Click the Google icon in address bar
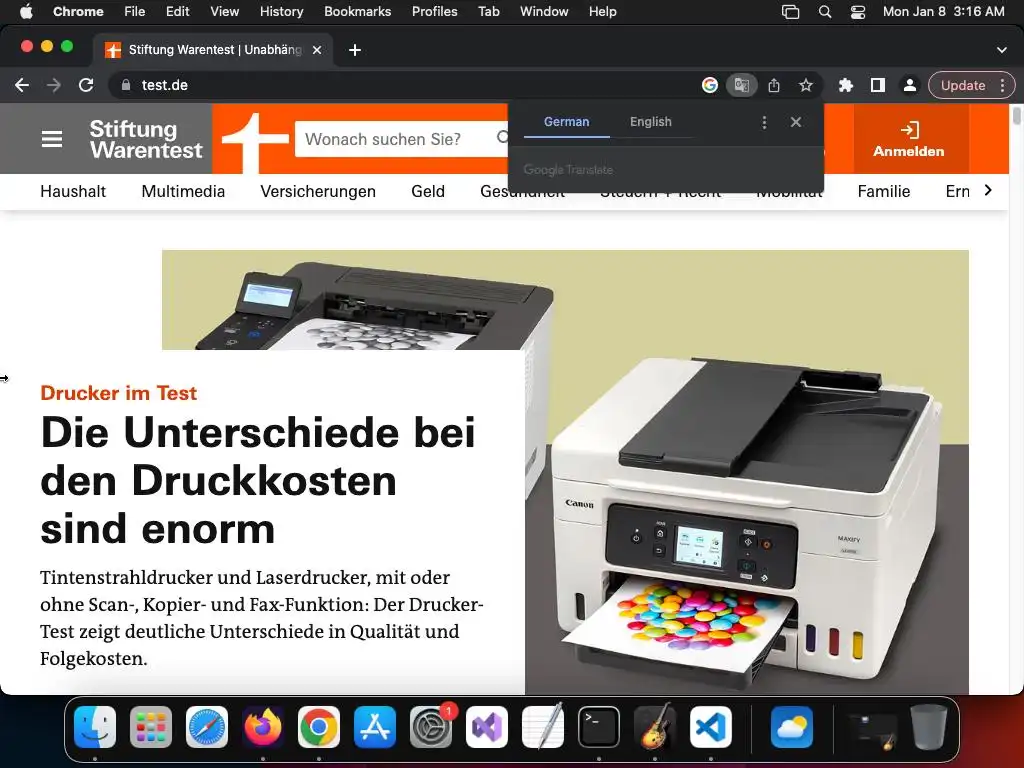The image size is (1024, 768). click(709, 85)
